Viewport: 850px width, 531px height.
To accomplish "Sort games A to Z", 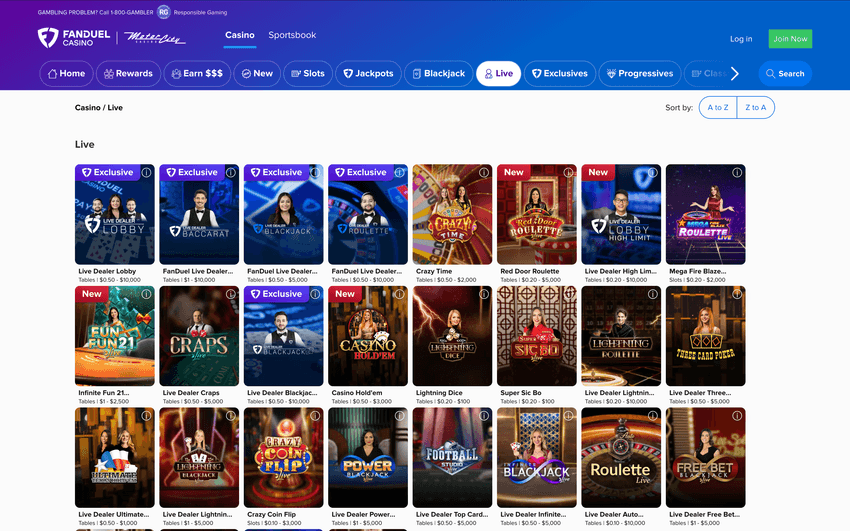I will tap(718, 107).
